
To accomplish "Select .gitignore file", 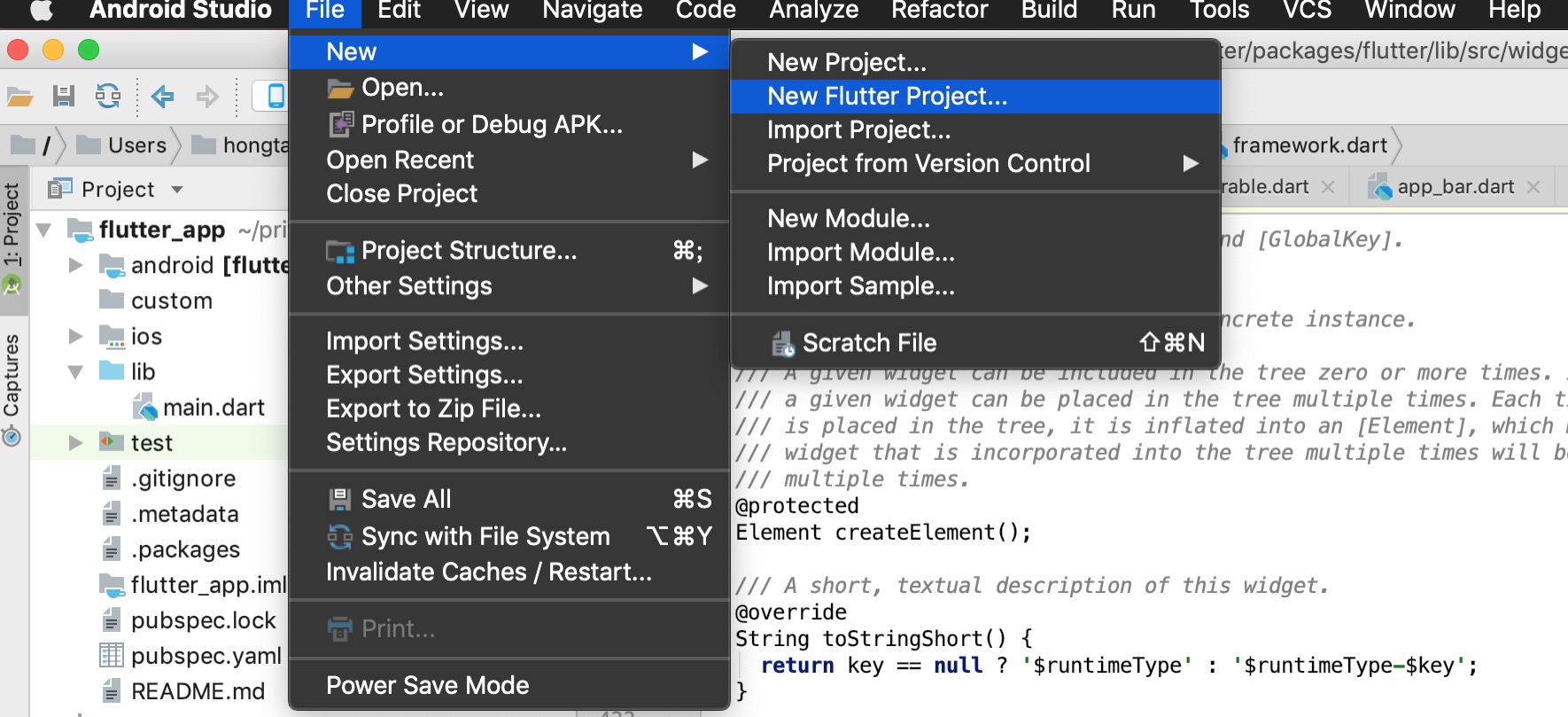I will [183, 479].
